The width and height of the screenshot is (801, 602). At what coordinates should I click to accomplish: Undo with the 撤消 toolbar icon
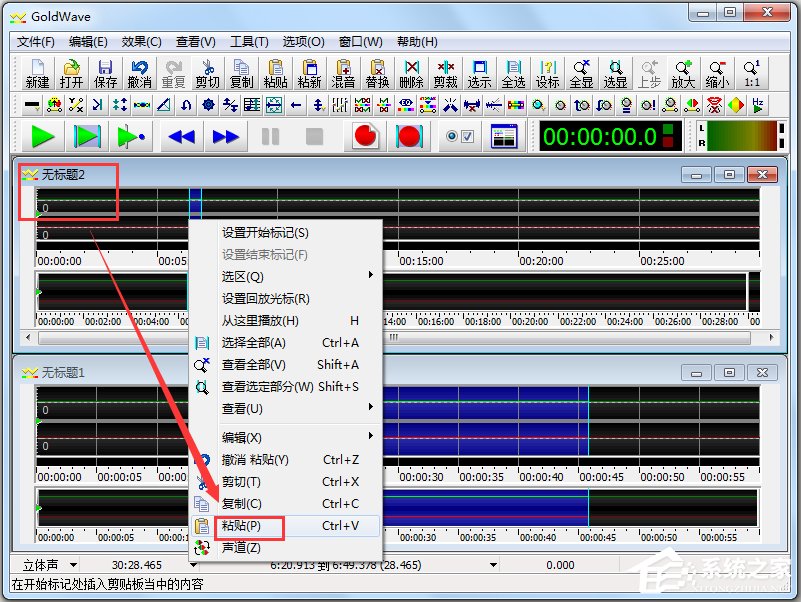[139, 74]
